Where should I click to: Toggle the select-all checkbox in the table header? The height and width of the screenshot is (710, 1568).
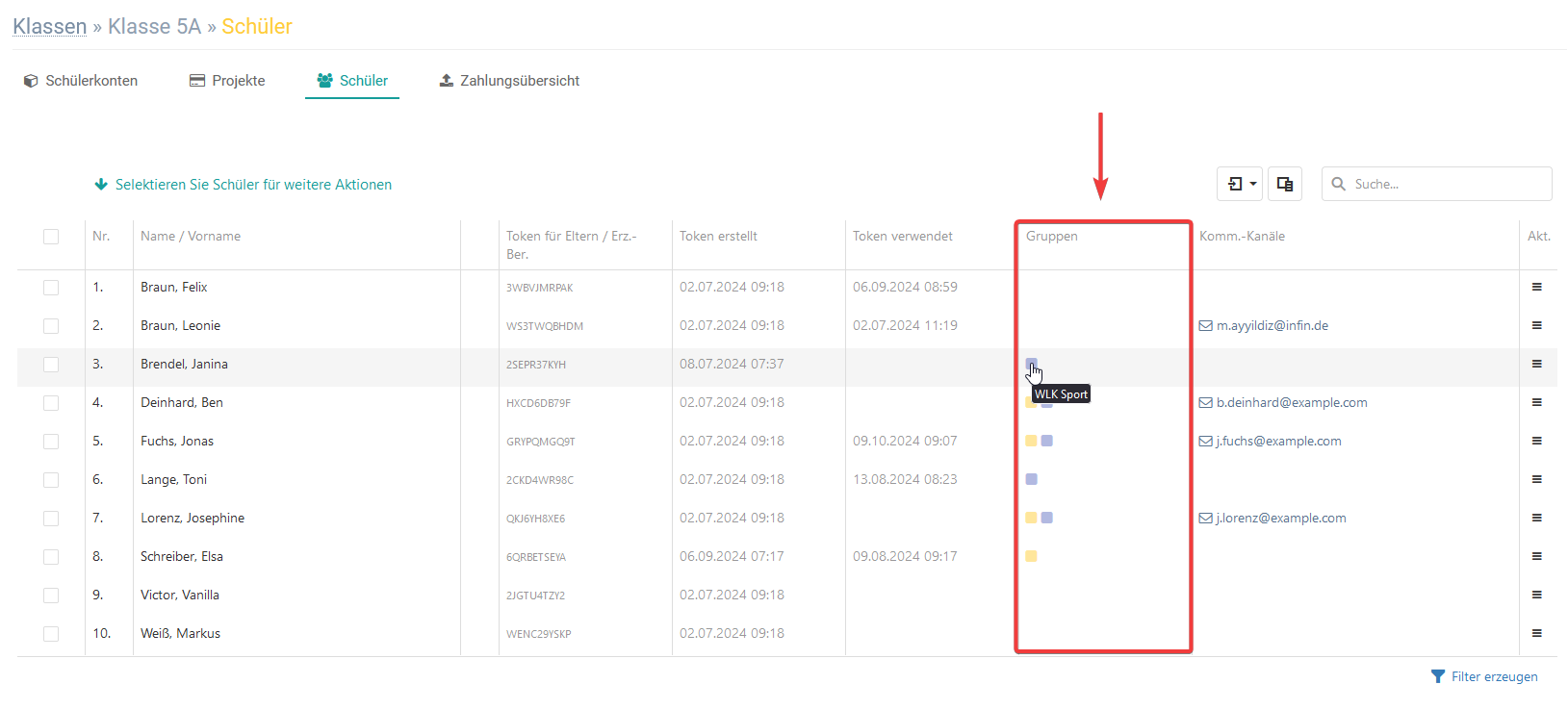pyautogui.click(x=51, y=237)
